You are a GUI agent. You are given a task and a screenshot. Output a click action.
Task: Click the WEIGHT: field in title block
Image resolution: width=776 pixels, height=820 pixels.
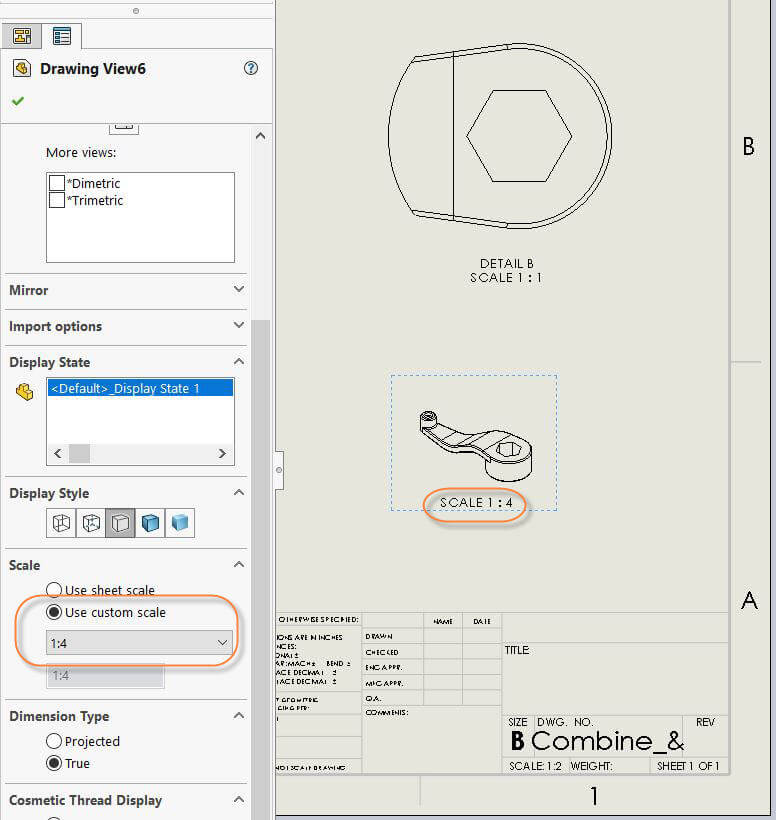[x=591, y=766]
